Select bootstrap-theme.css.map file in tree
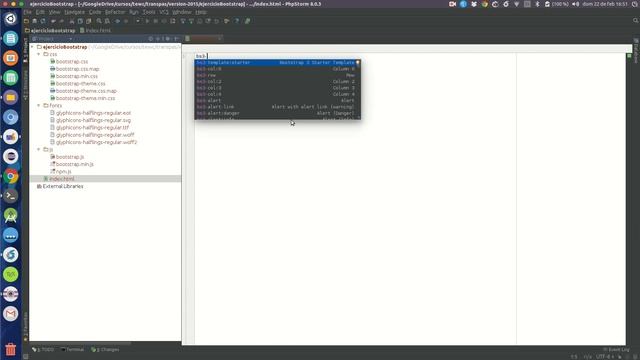The height and width of the screenshot is (360, 640). pos(83,91)
